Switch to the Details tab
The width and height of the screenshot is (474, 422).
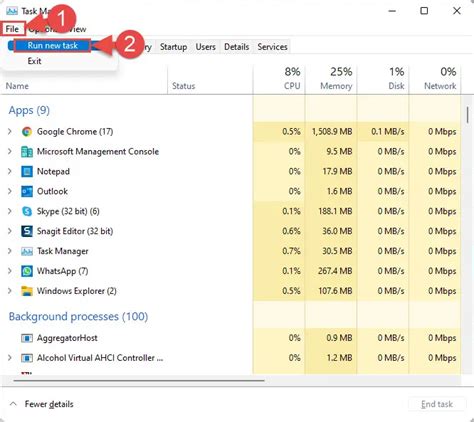236,47
